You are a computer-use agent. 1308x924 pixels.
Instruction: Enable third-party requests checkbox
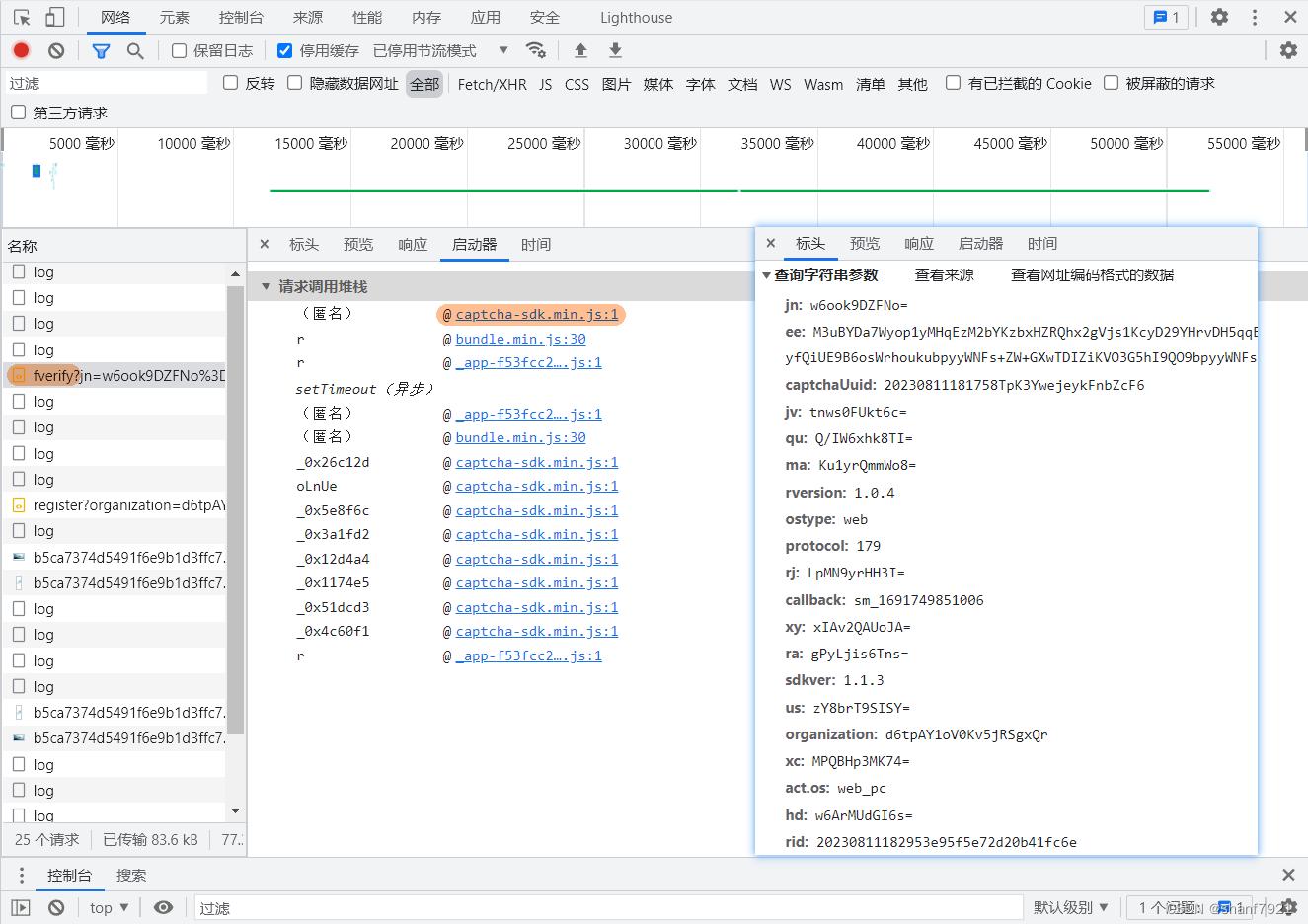point(18,113)
